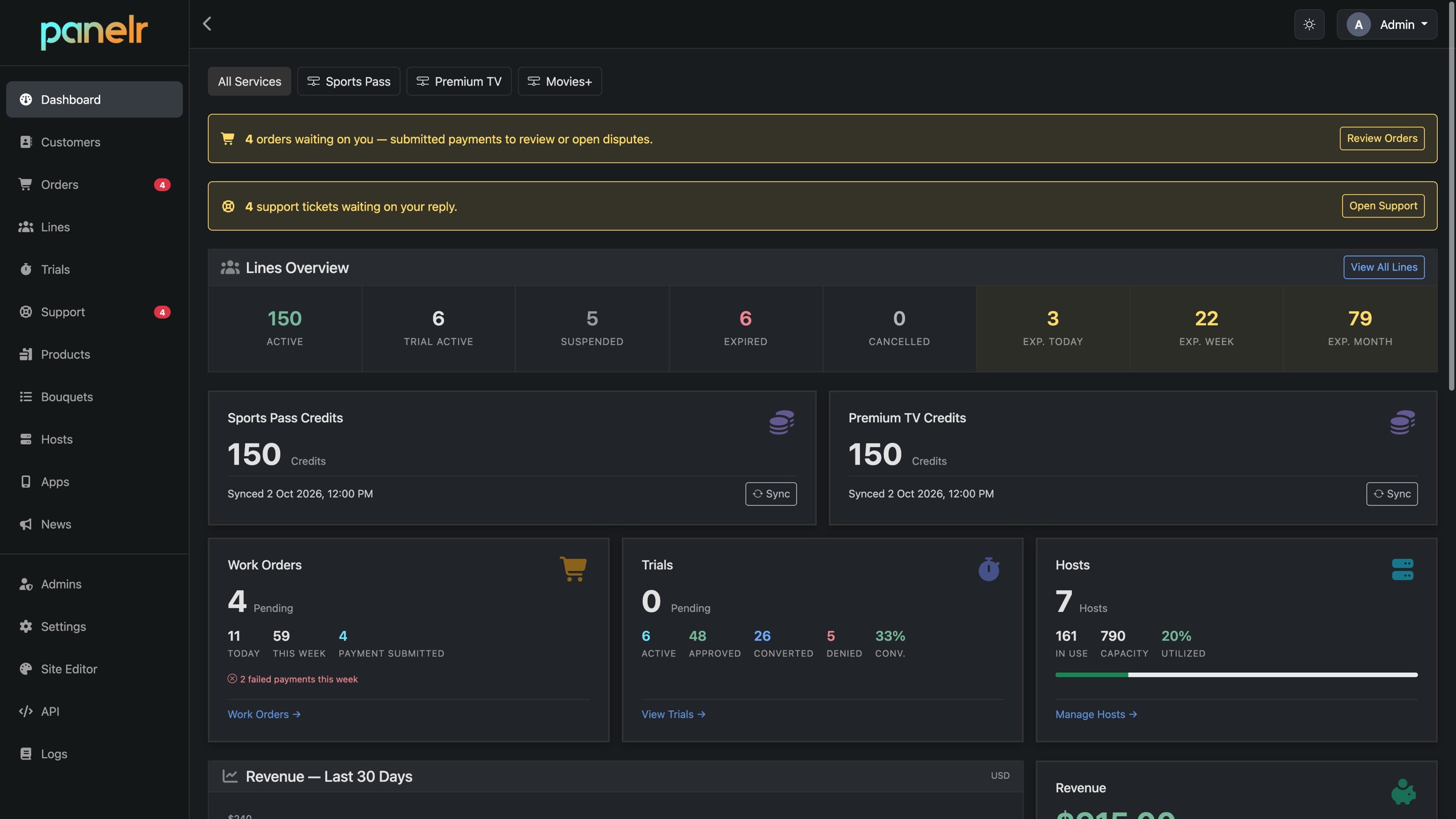Open the Logs sidebar icon
1456x819 pixels.
(x=25, y=754)
